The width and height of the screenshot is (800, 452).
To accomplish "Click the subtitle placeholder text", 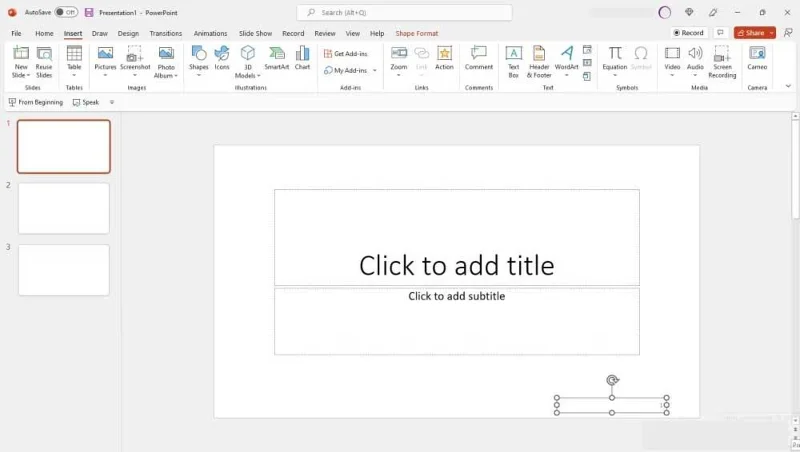I will tap(457, 296).
